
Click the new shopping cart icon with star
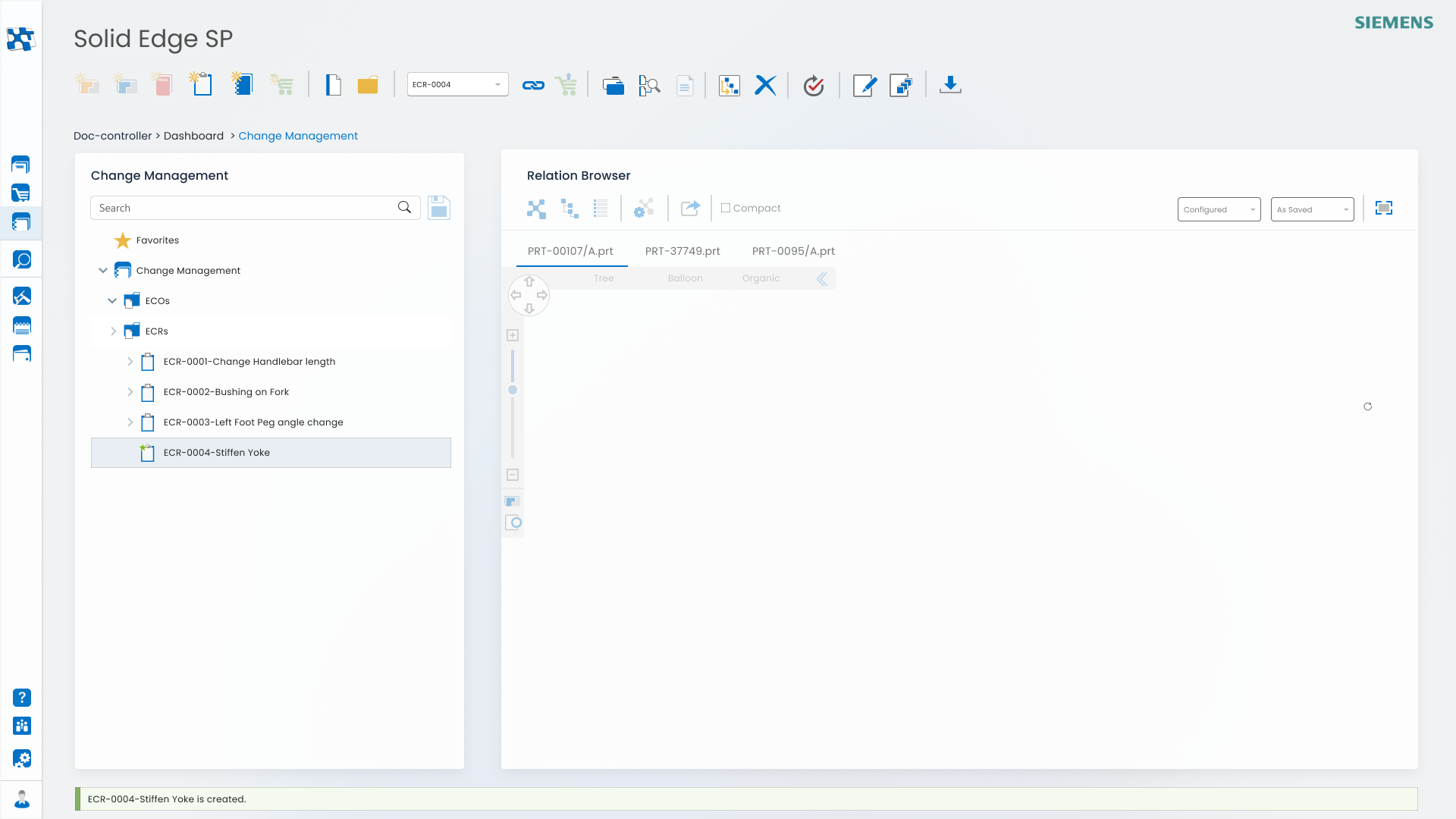point(281,84)
